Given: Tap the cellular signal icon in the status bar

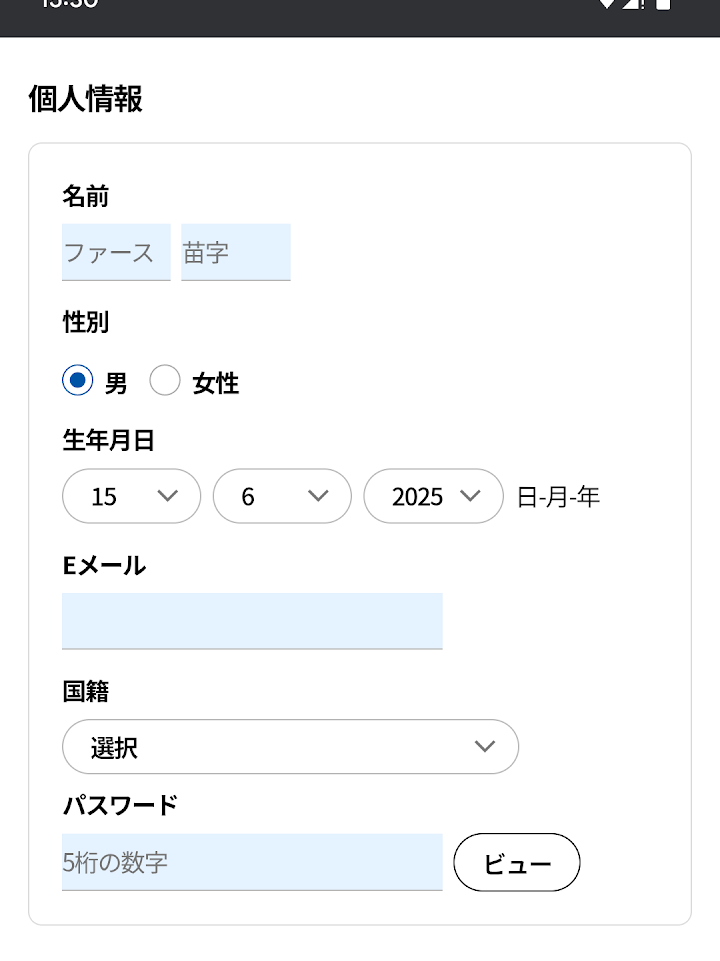Looking at the screenshot, I should click(x=632, y=4).
